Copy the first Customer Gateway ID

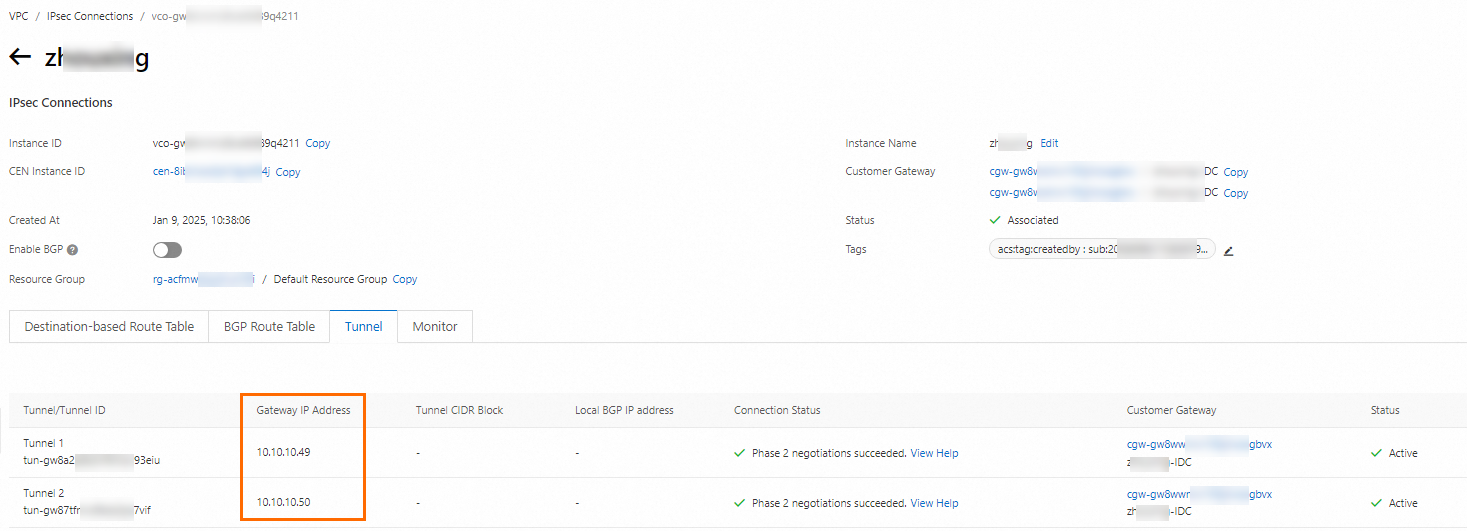click(1235, 172)
